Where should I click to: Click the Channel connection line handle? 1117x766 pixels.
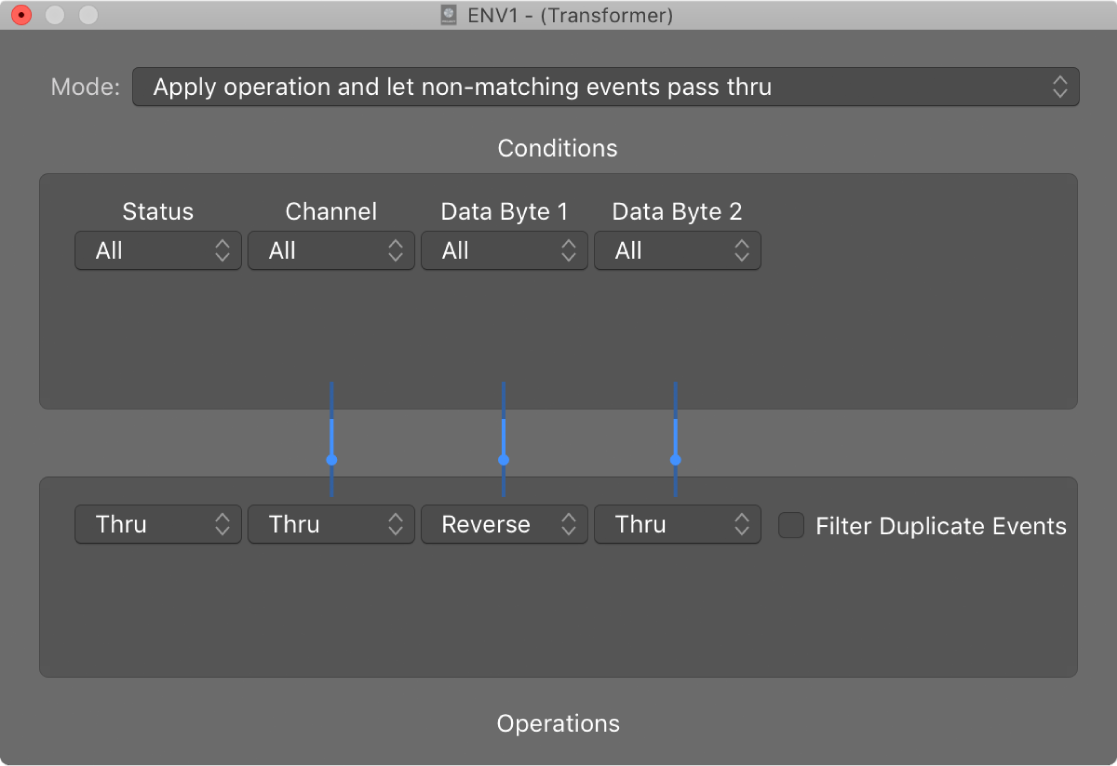click(332, 460)
